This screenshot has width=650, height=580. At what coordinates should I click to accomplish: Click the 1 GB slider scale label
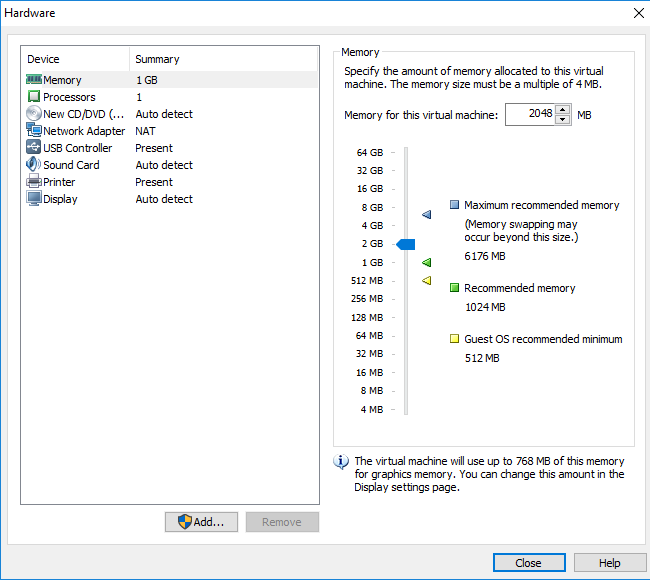click(x=372, y=262)
